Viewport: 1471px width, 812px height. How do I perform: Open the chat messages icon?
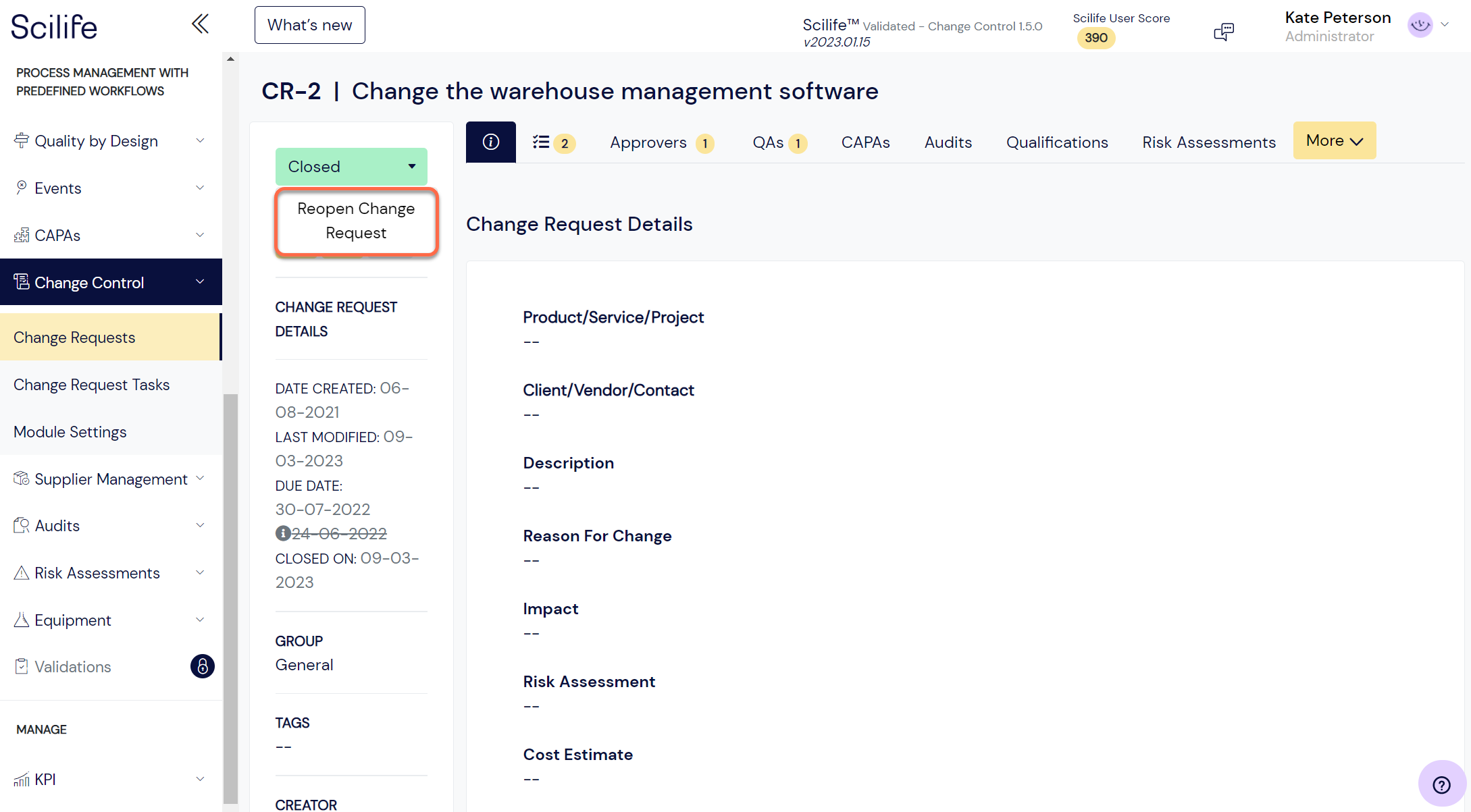click(x=1224, y=31)
